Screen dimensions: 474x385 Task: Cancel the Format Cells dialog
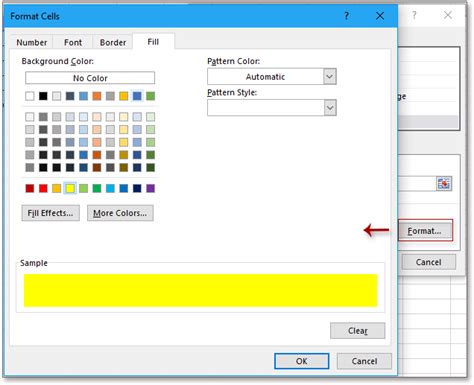[364, 361]
